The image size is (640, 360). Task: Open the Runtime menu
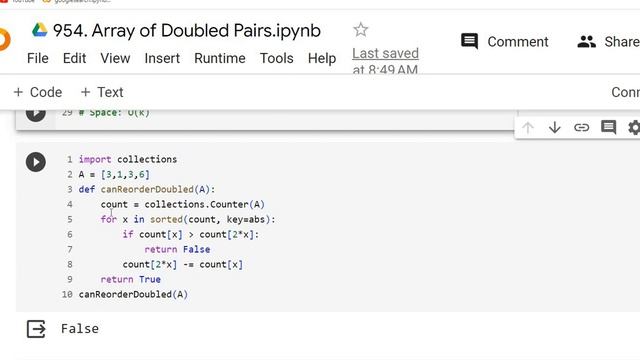pyautogui.click(x=220, y=58)
